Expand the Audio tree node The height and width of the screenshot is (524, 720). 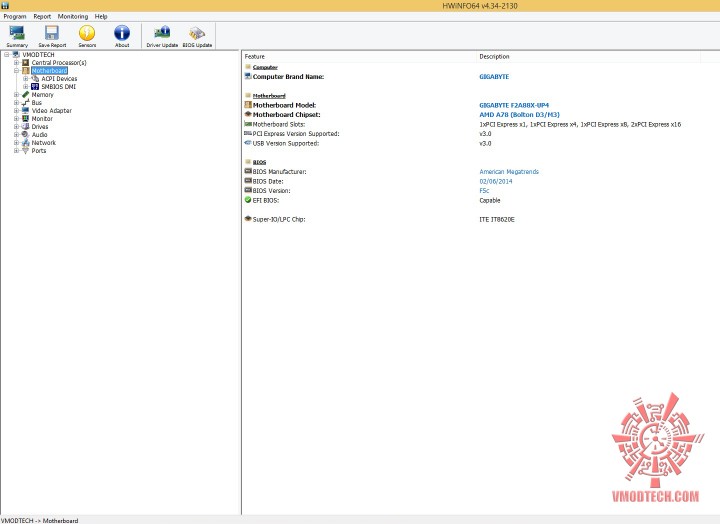coord(17,135)
